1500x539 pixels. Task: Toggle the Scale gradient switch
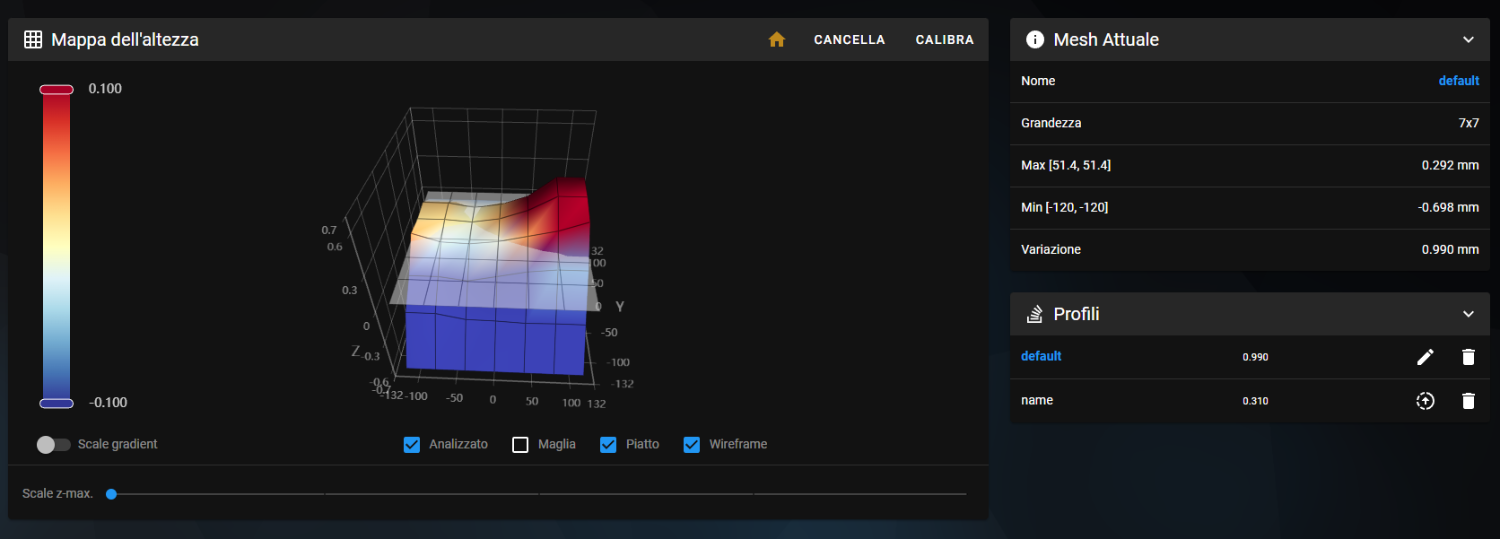(x=53, y=445)
